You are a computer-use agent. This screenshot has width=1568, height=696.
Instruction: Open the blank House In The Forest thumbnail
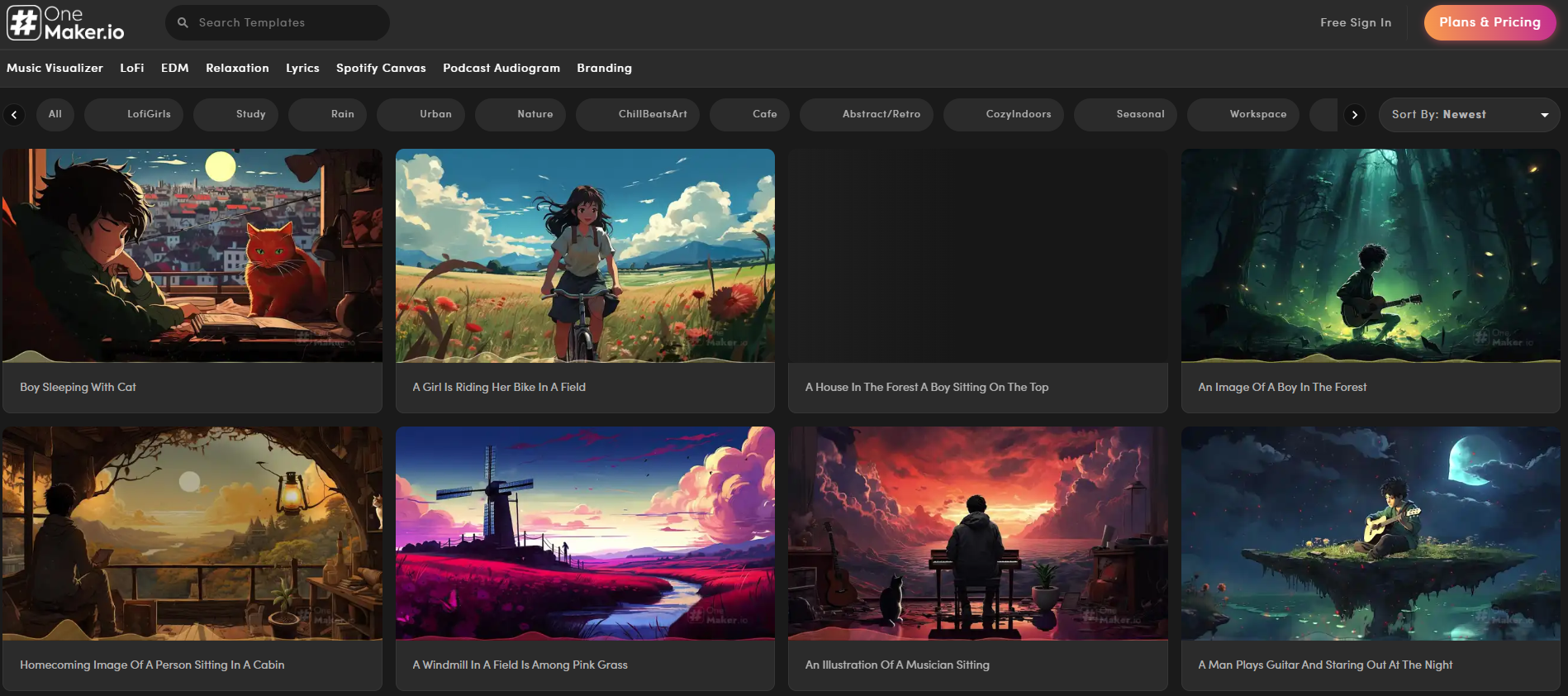click(978, 255)
